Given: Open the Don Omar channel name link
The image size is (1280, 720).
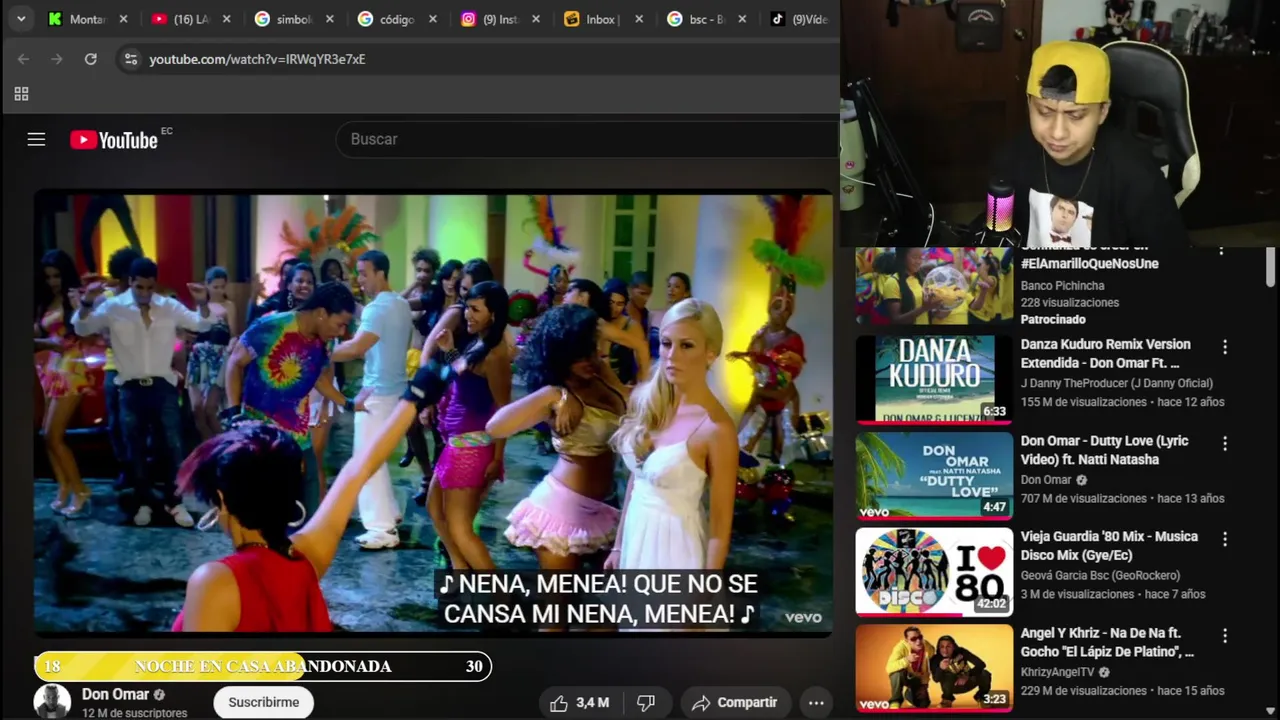Looking at the screenshot, I should tap(115, 694).
